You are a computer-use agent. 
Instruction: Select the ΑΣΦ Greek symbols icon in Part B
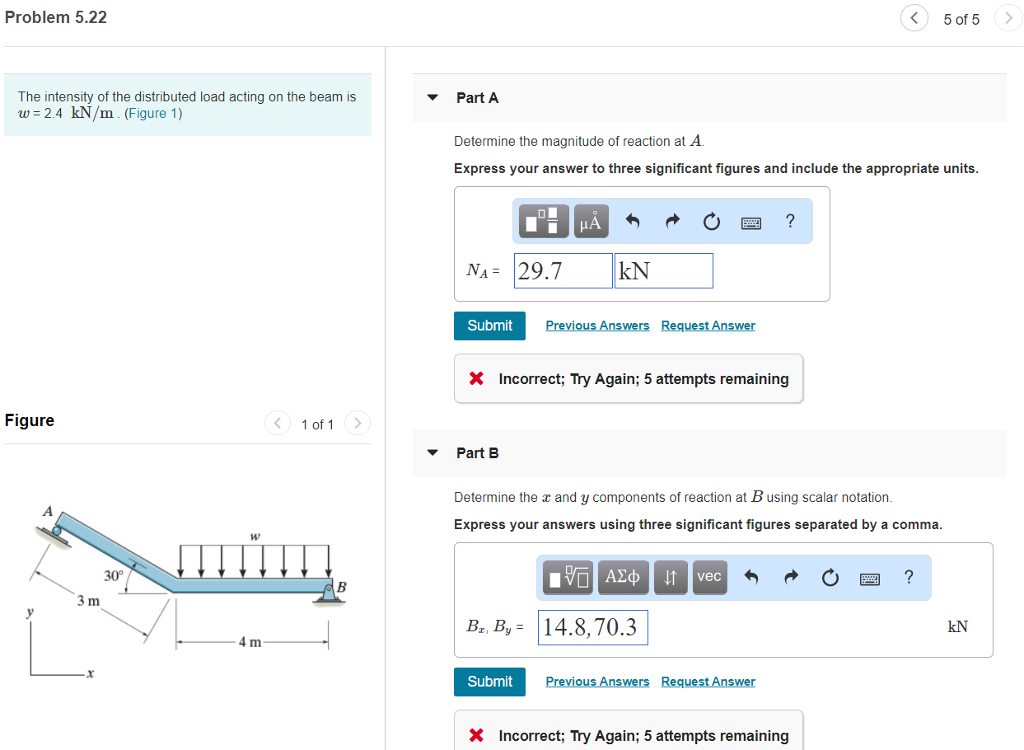[x=622, y=577]
